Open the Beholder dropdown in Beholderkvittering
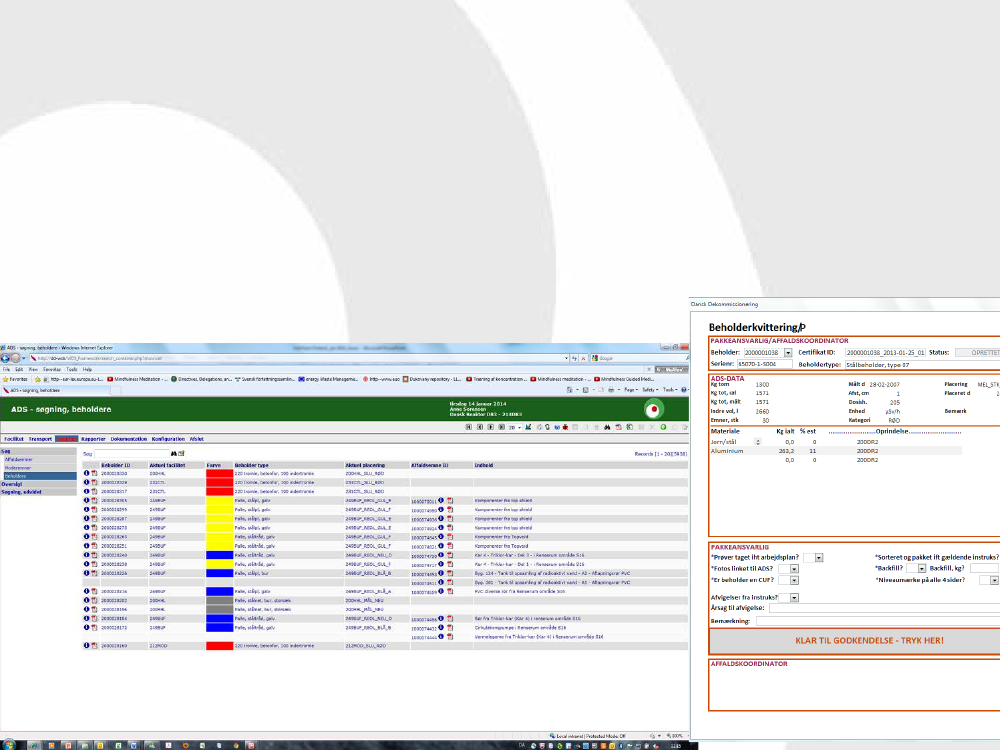 click(788, 353)
